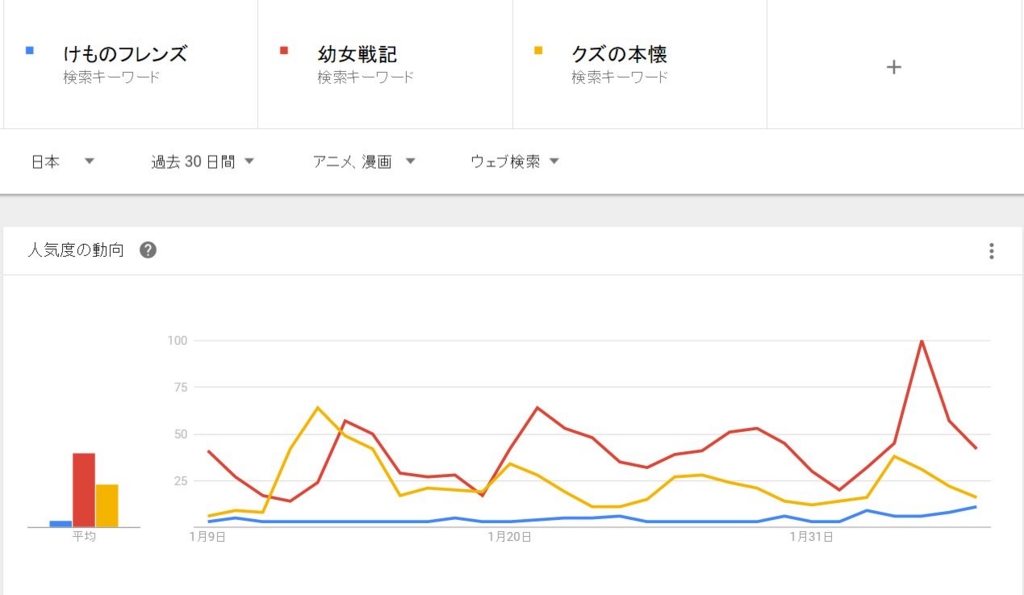Click the yellow average bar in the bar chart

tap(107, 506)
